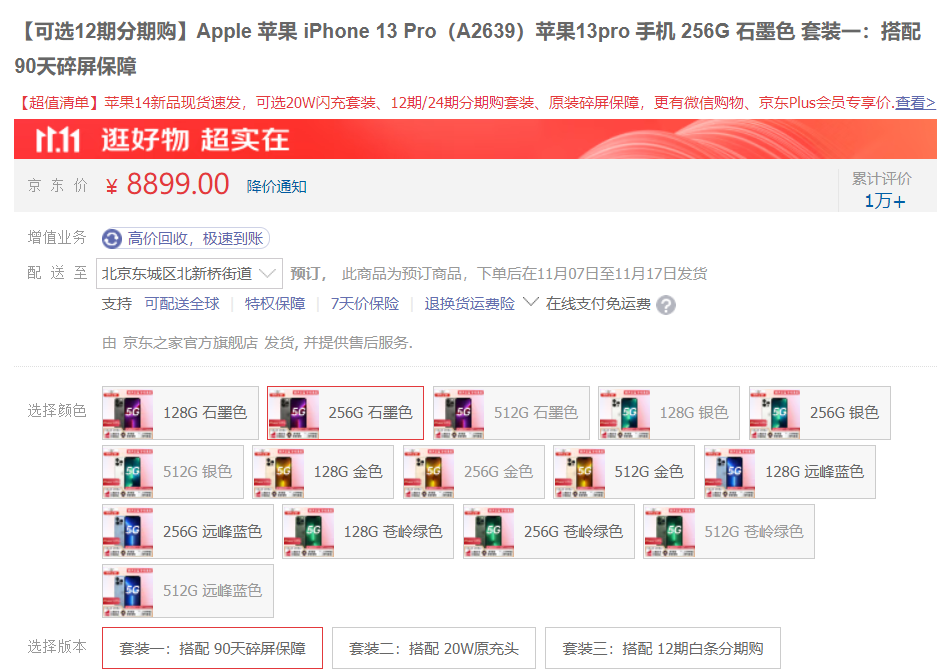The width and height of the screenshot is (952, 671).
Task: Choose 套装三 搭配 12期白条分期购
Action: [x=662, y=649]
